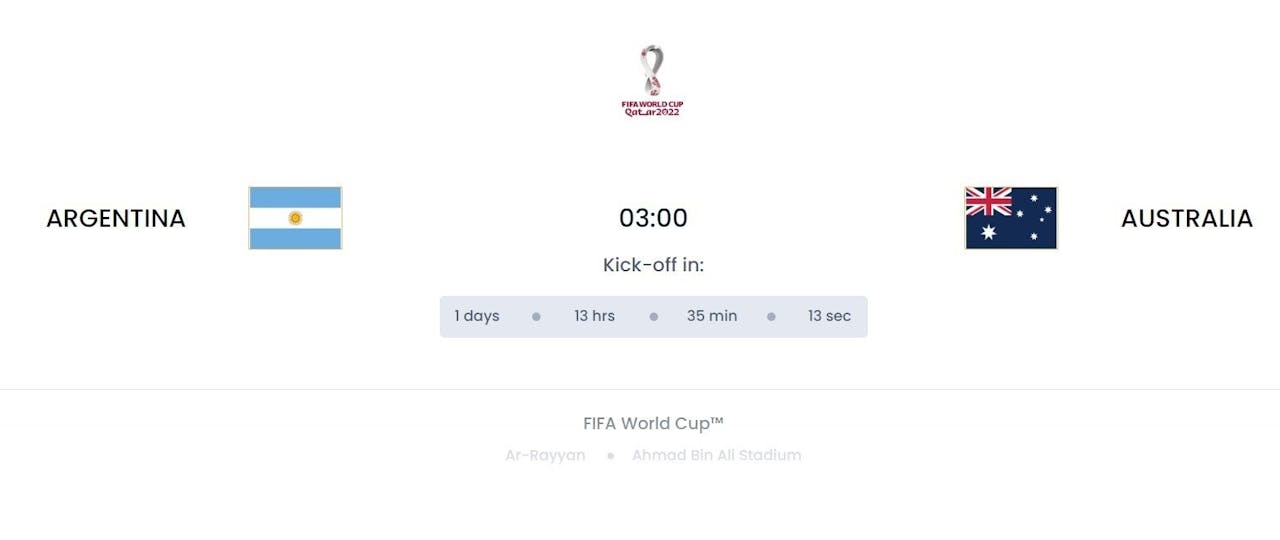Click the Argentina flag icon
Viewport: 1280px width, 540px height.
(295, 218)
